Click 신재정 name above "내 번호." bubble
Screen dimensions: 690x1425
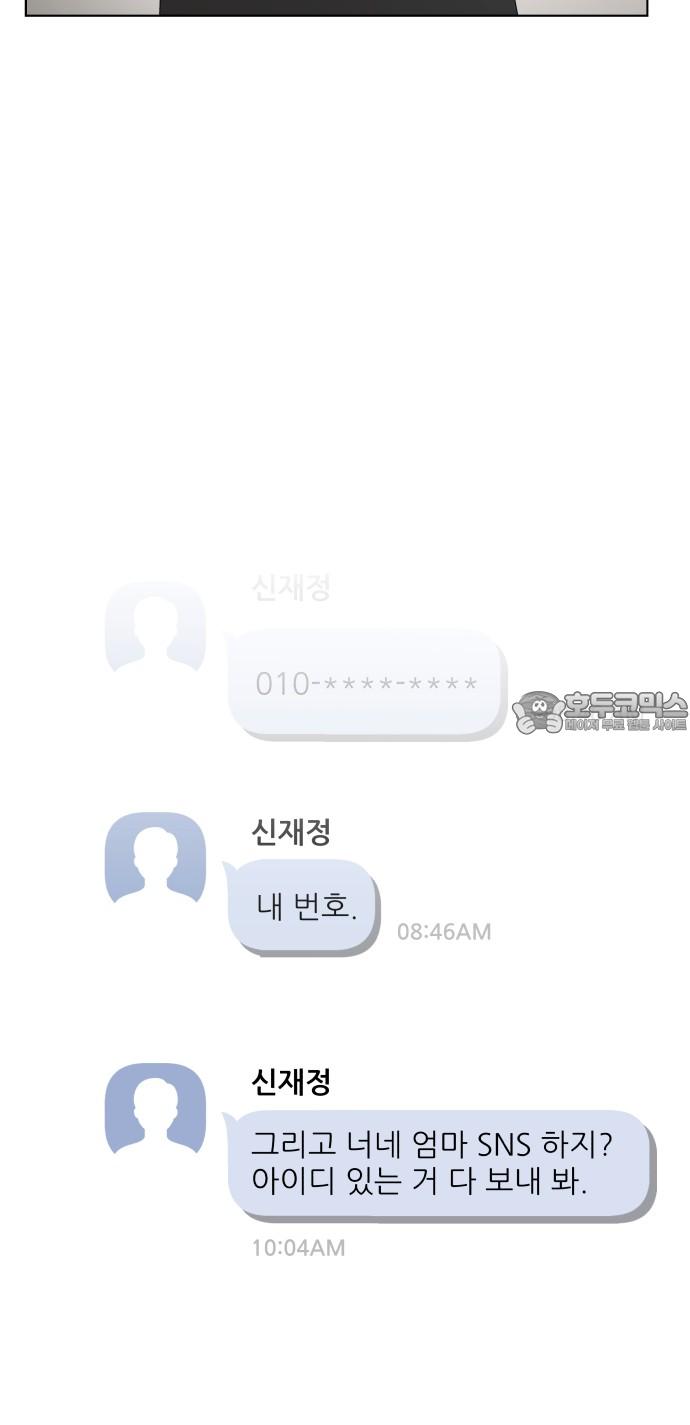click(291, 831)
